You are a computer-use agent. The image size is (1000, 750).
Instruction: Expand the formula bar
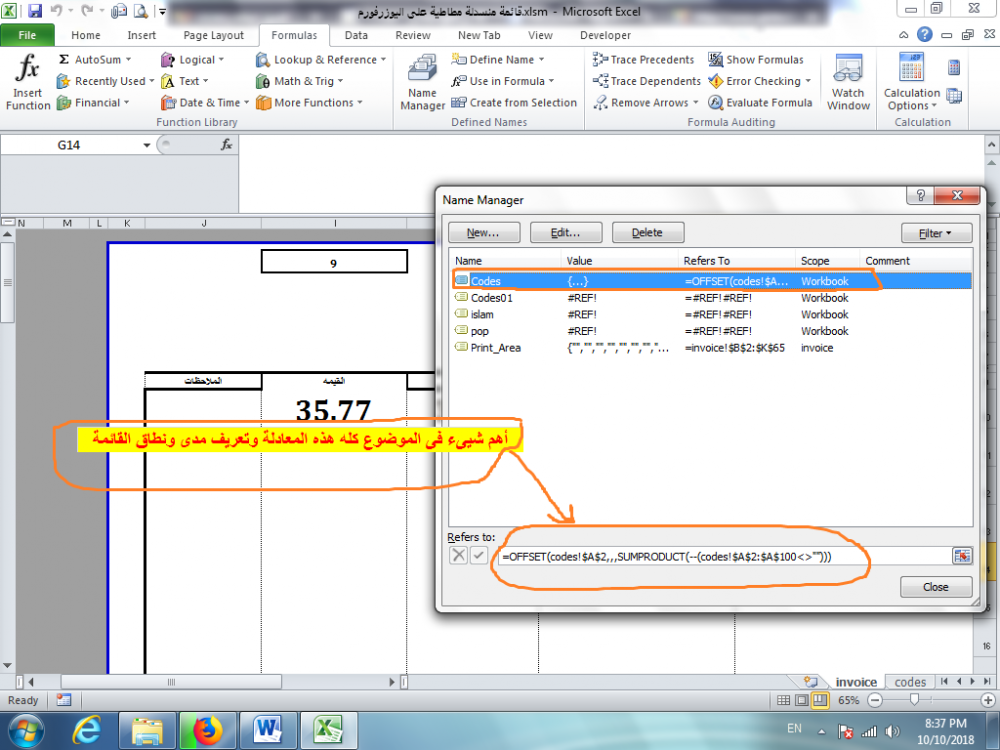[x=991, y=145]
